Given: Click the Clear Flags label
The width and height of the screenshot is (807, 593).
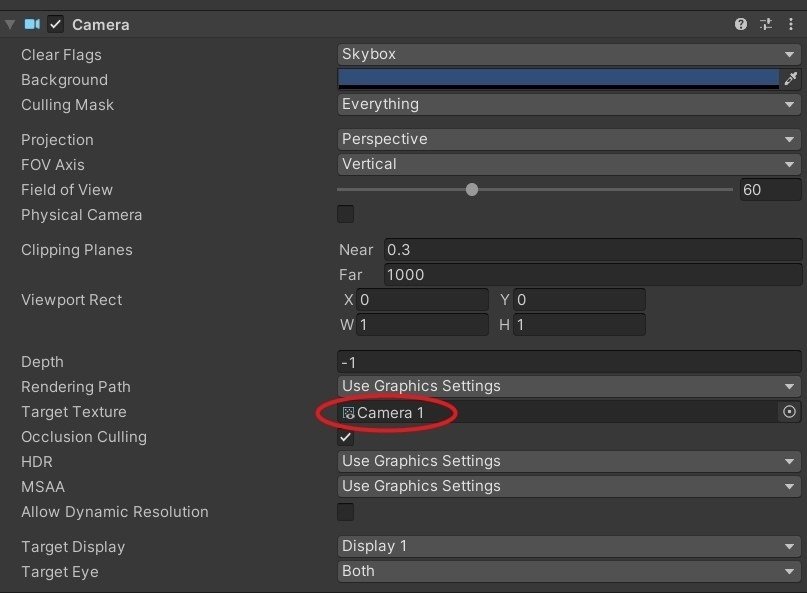Looking at the screenshot, I should pyautogui.click(x=61, y=55).
